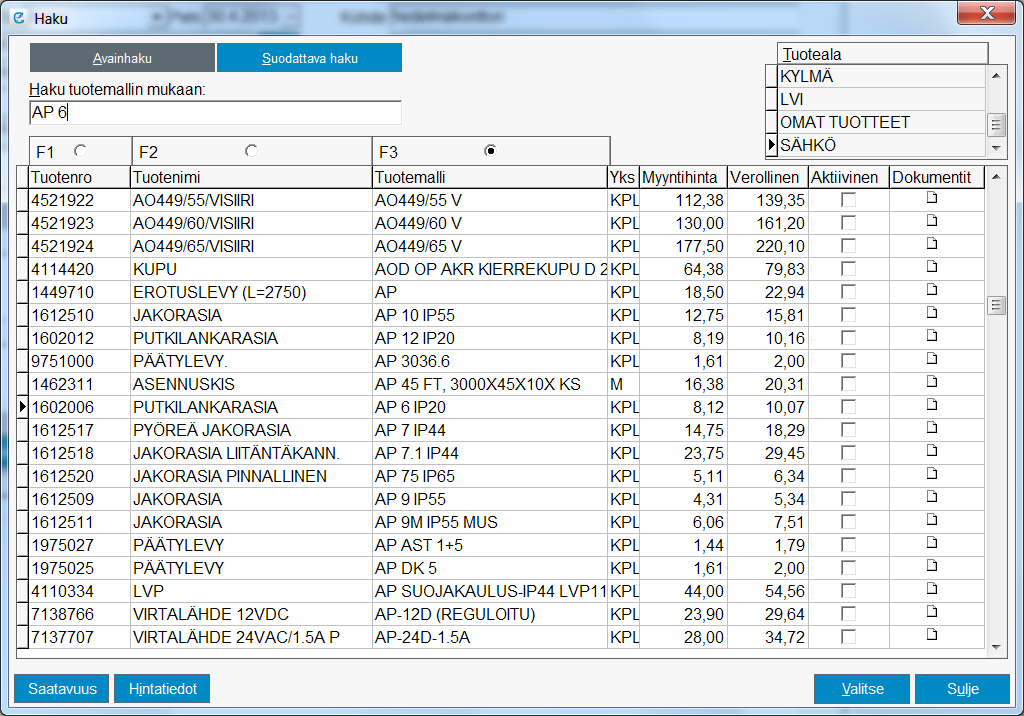Confirm selection with Valitse button

(862, 689)
